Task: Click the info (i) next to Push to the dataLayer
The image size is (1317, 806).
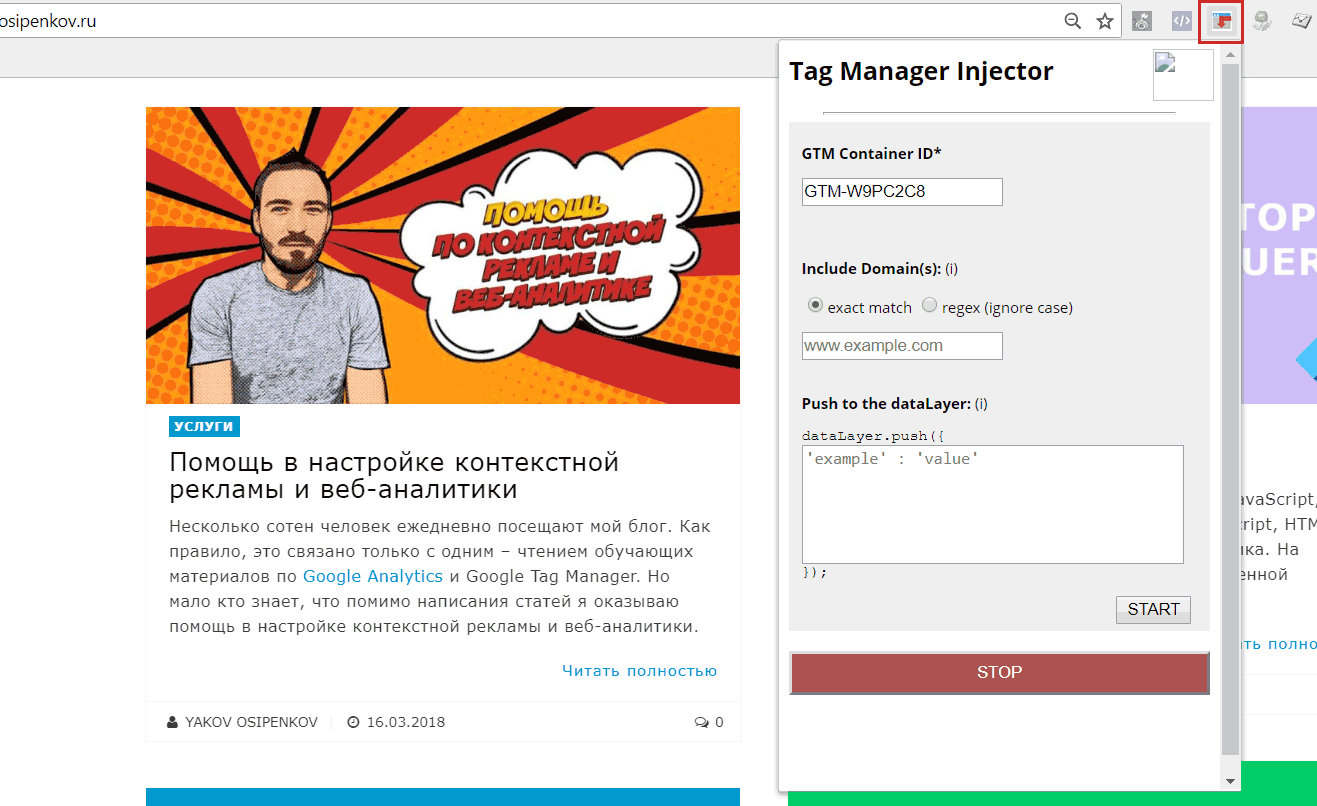Action: click(981, 404)
